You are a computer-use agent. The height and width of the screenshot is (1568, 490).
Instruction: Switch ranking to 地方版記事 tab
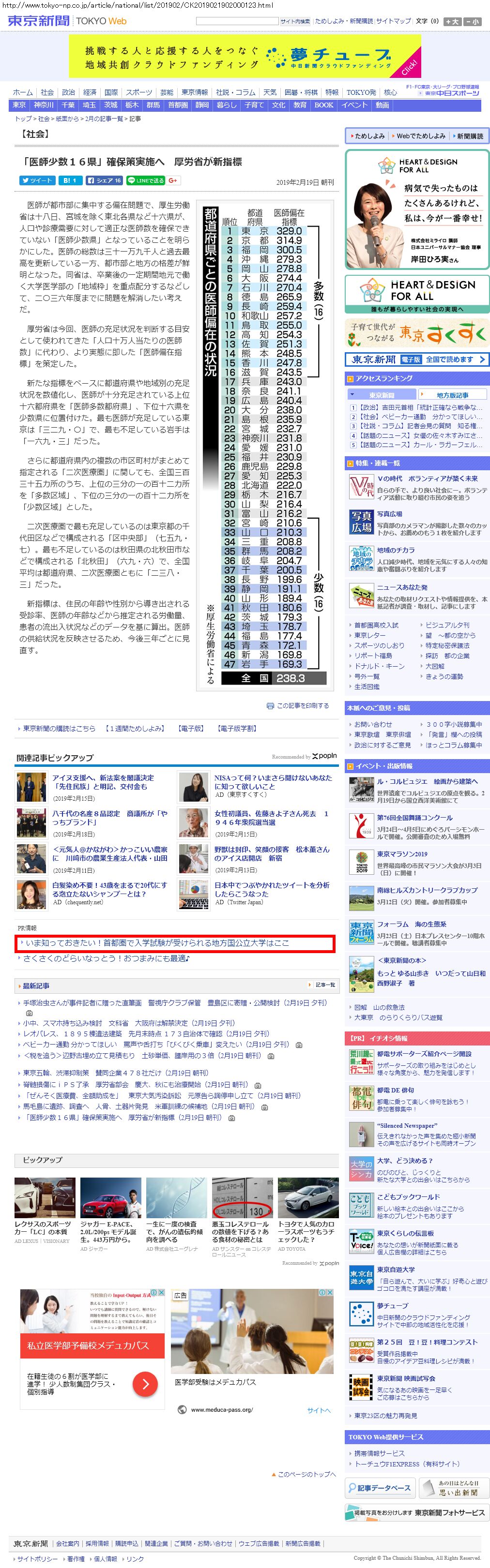coord(452,395)
